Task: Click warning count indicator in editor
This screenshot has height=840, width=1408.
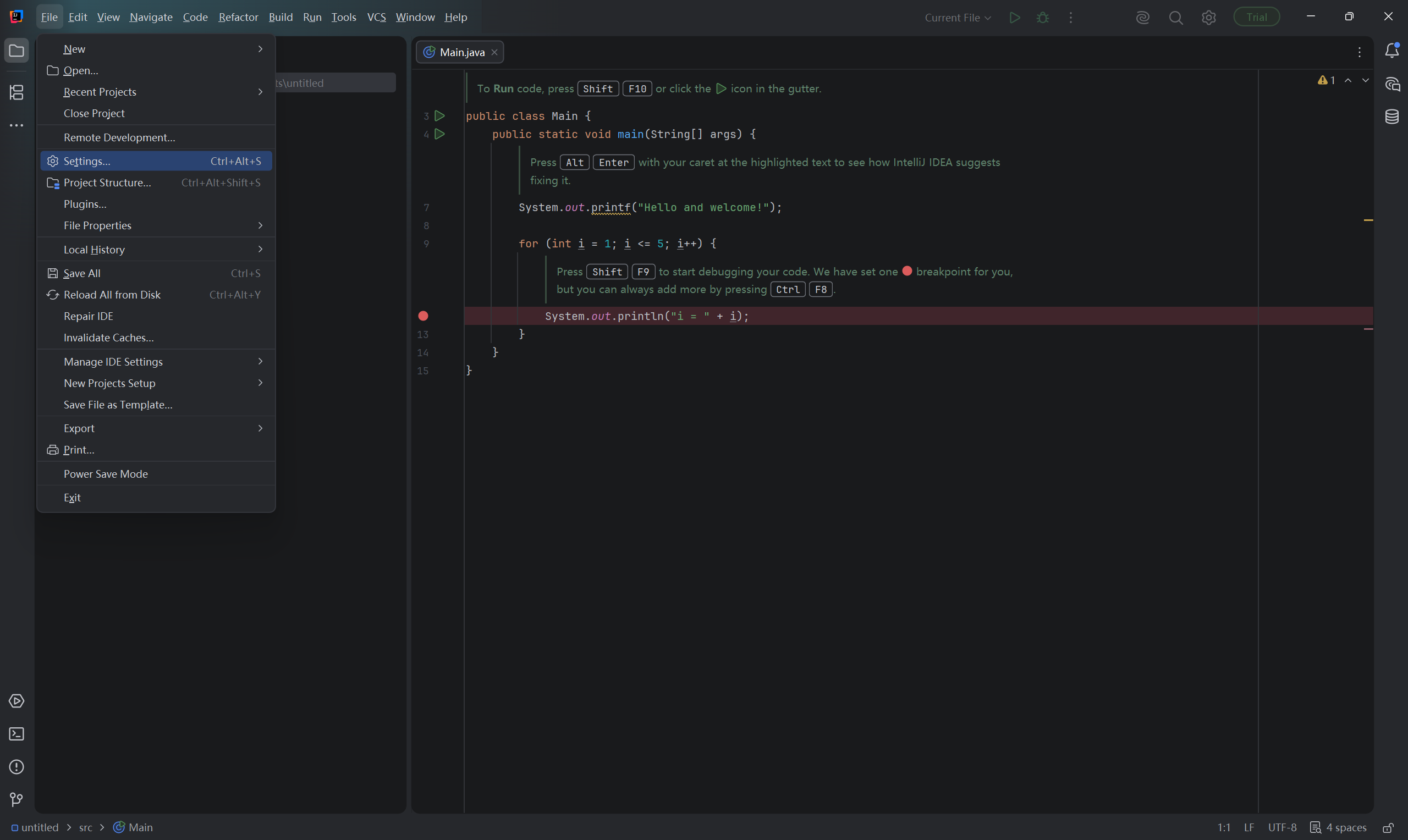Action: [1327, 80]
